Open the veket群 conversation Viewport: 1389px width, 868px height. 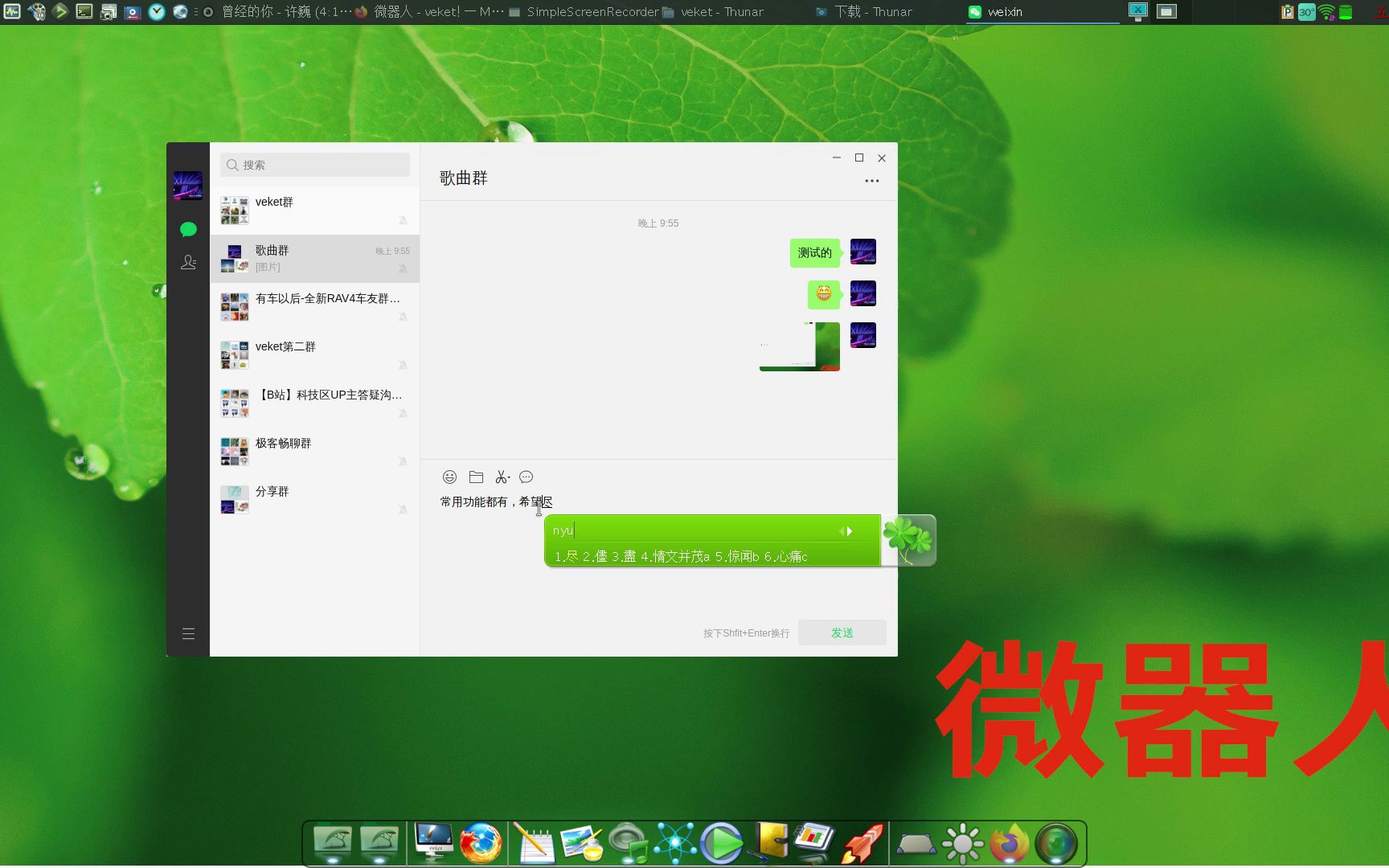[x=315, y=211]
